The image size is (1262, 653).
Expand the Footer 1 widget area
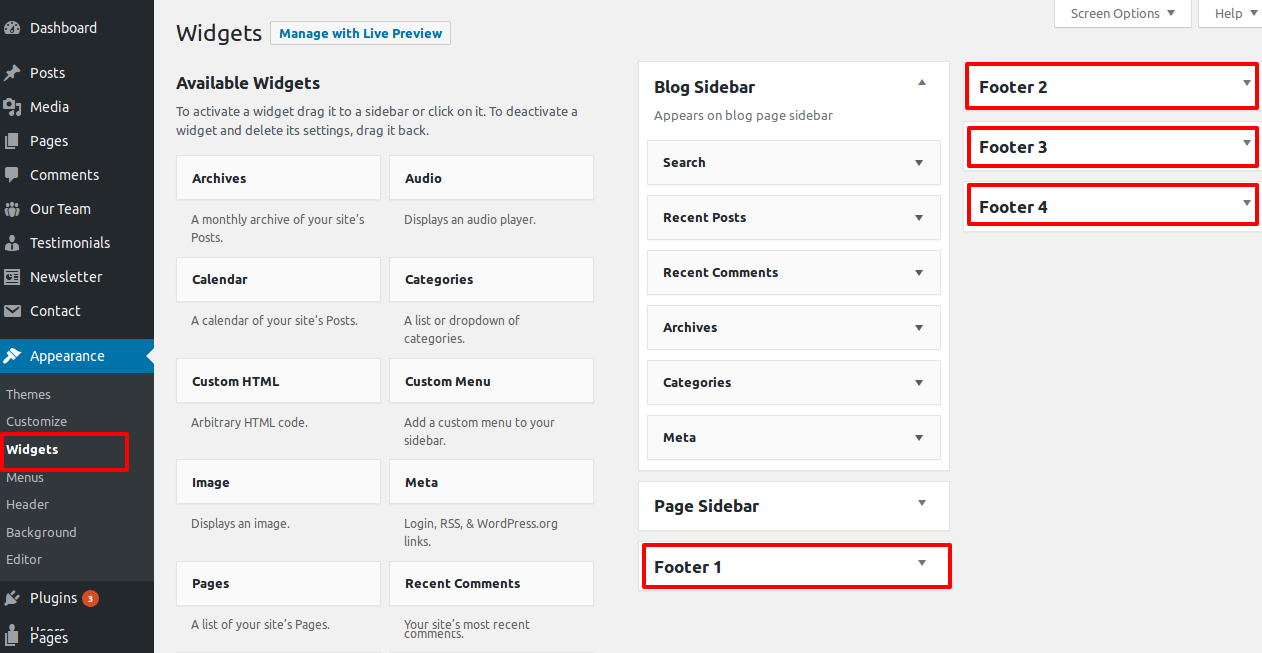coord(921,564)
